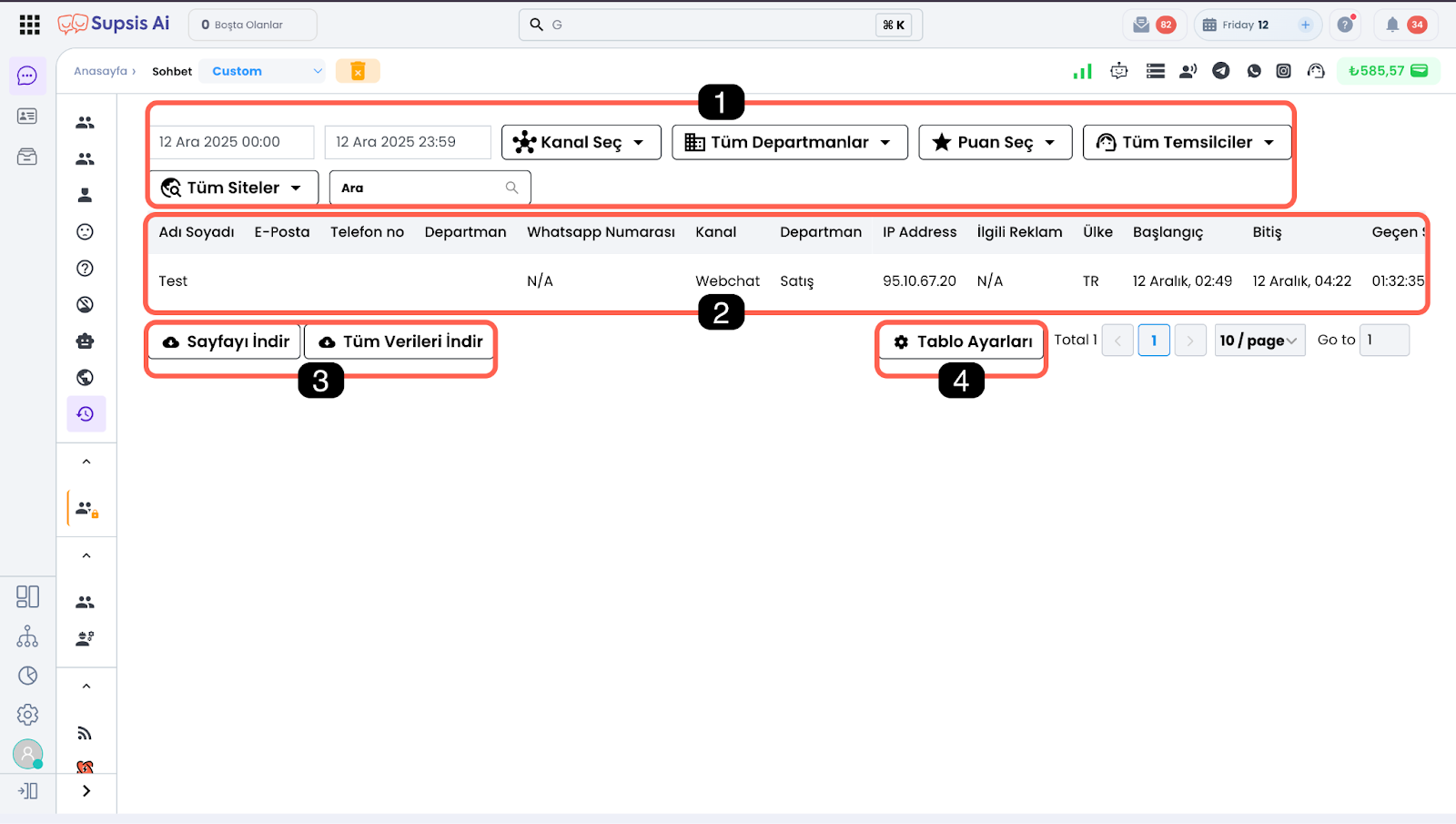Collapse the first sidebar section chevron

86,462
